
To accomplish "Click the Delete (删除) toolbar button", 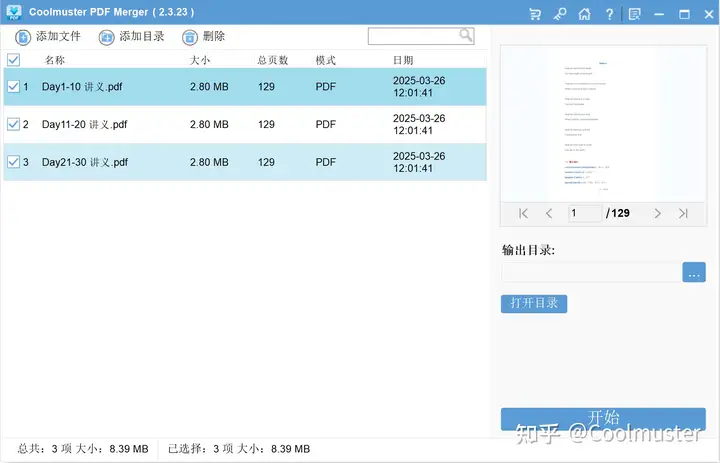I will [x=203, y=37].
